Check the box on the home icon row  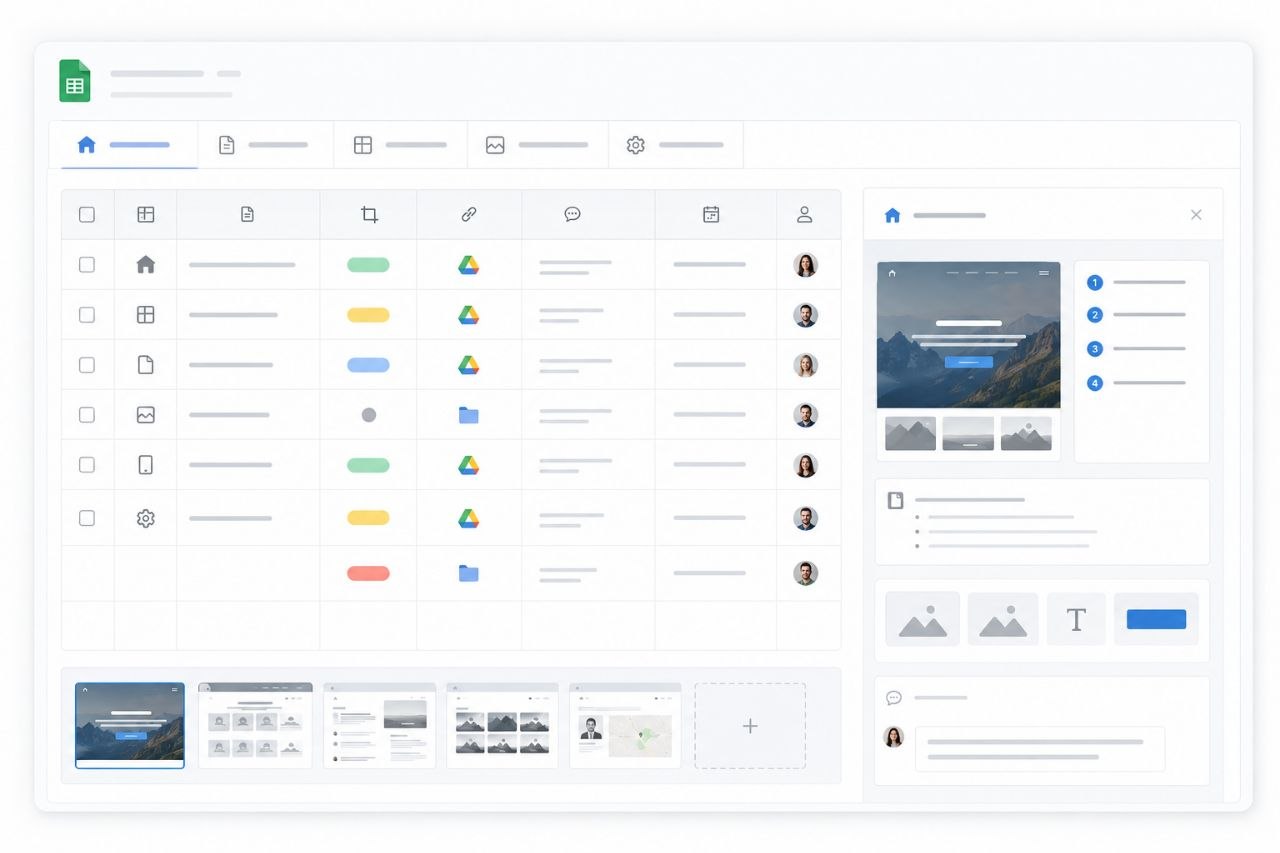point(87,265)
